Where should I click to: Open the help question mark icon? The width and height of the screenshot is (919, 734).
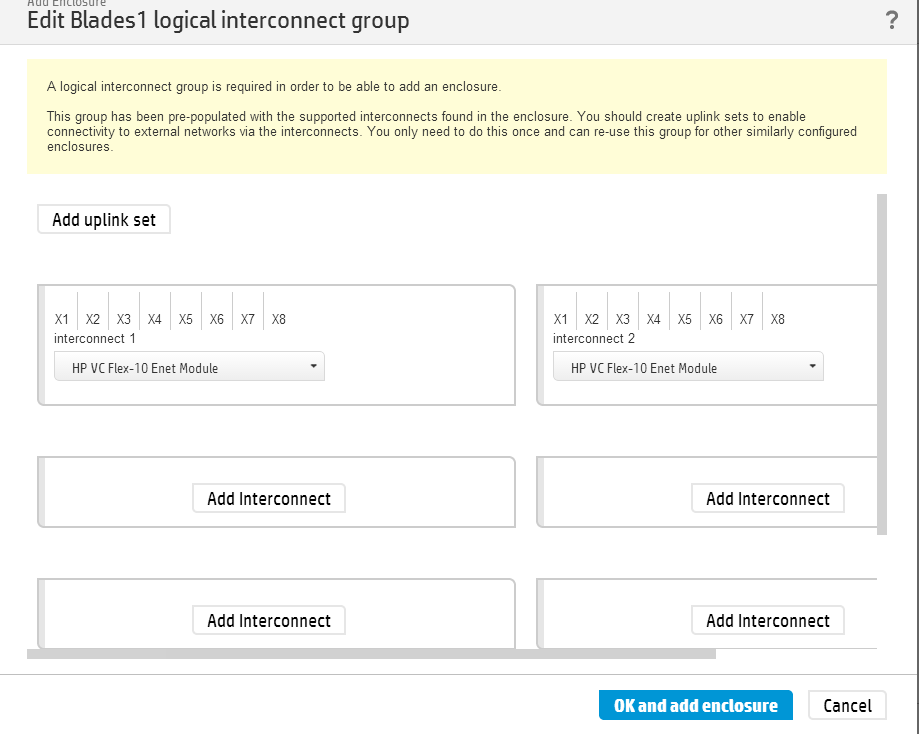pos(892,21)
